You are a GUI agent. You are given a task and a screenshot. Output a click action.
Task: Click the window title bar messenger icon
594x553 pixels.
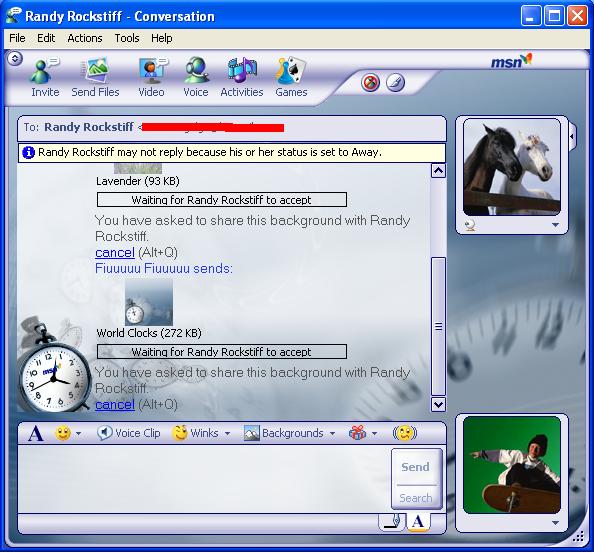[14, 16]
